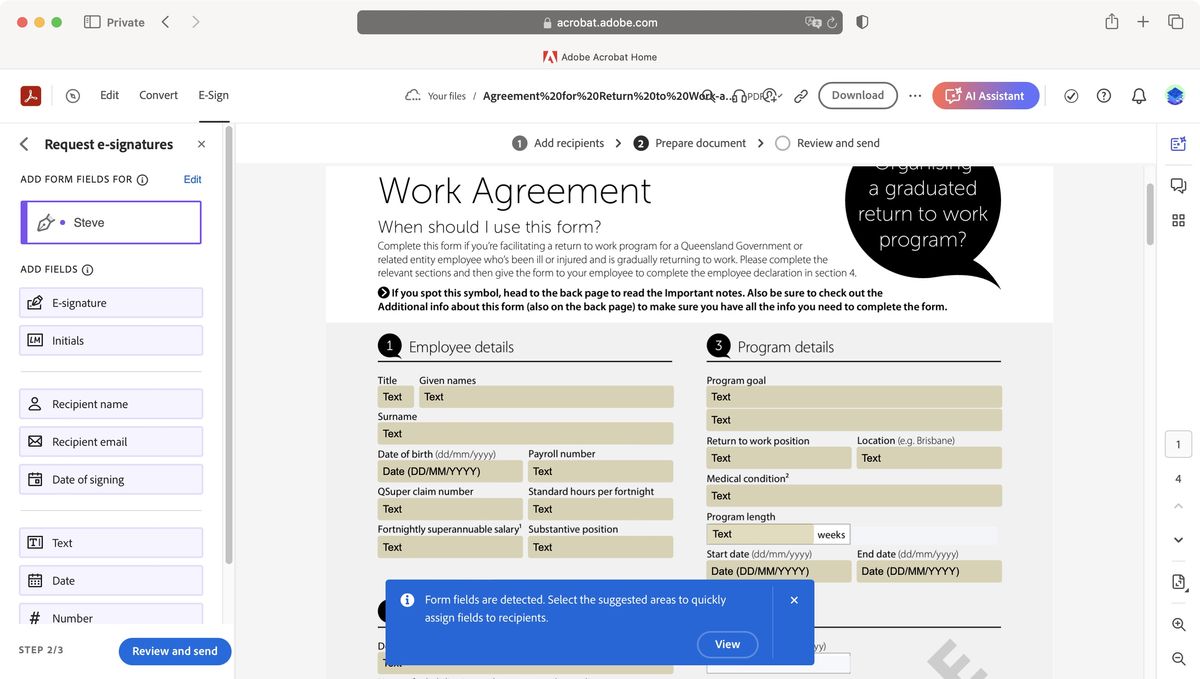Viewport: 1200px width, 679px height.
Task: Open the Help question mark icon
Action: click(1103, 95)
